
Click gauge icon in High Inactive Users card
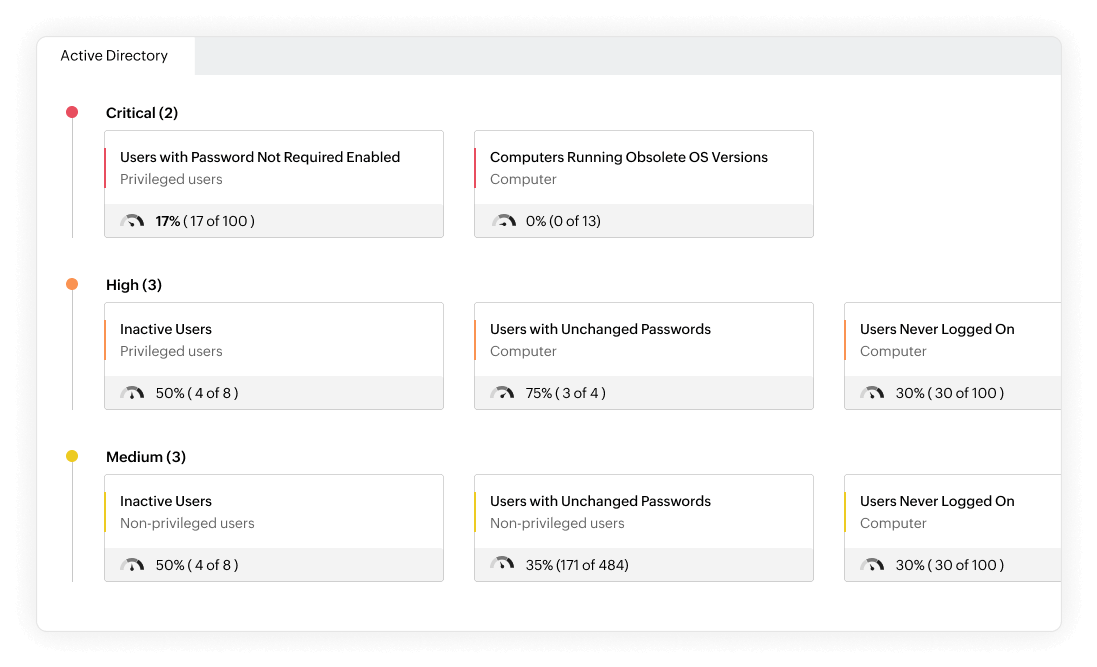click(x=132, y=393)
